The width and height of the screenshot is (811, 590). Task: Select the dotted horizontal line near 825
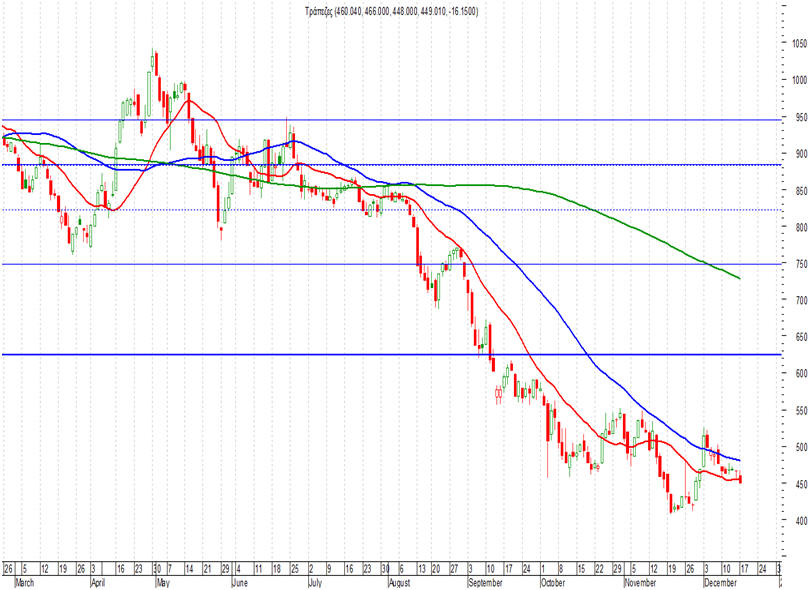pos(392,210)
